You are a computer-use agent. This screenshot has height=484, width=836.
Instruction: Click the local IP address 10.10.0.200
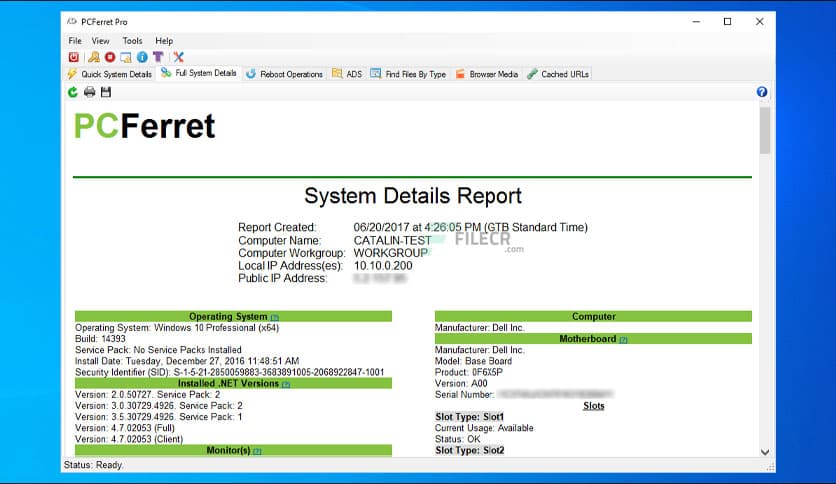tap(383, 265)
